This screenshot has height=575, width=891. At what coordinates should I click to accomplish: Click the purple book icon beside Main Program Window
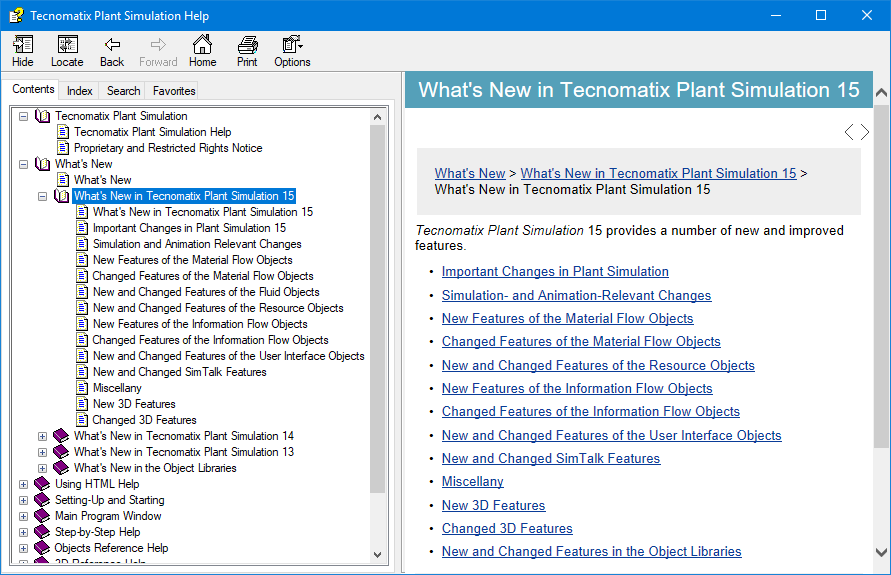coord(42,515)
